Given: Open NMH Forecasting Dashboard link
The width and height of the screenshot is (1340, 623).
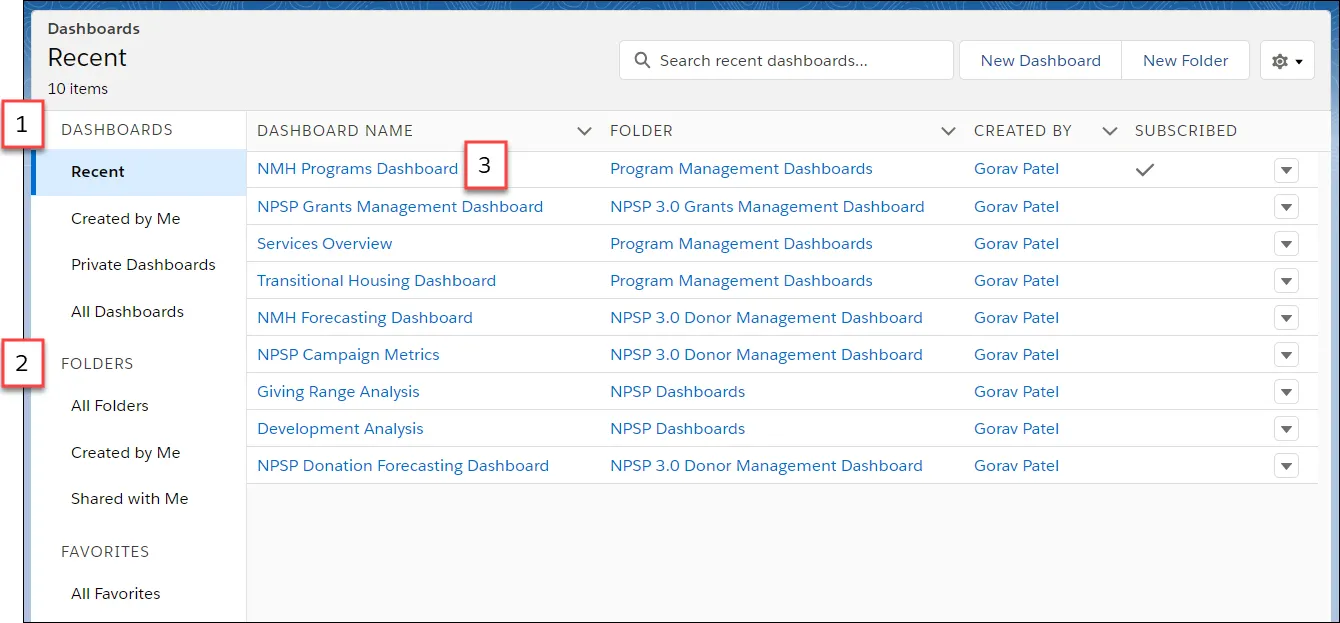Looking at the screenshot, I should pyautogui.click(x=365, y=318).
